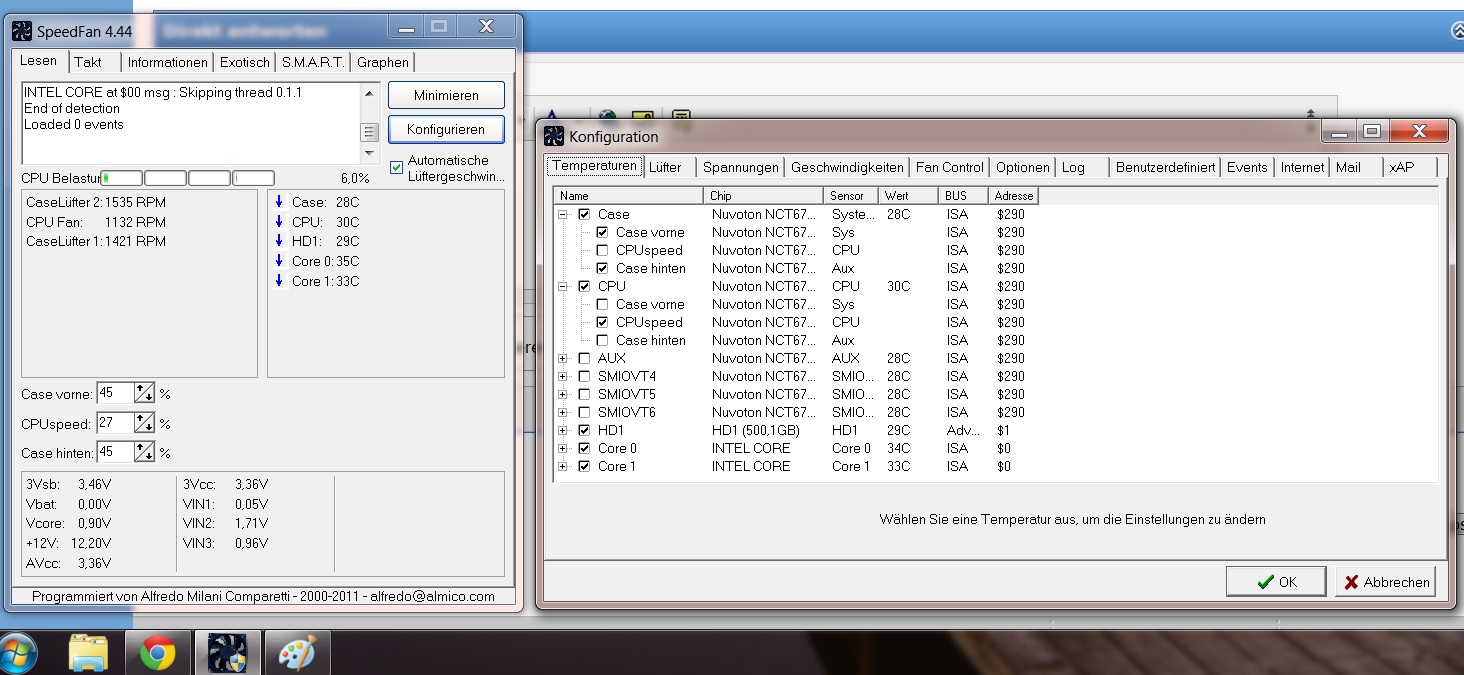Screen dimensions: 1464x675
Task: Expand the SMIOVT6 tree node
Action: tap(563, 412)
